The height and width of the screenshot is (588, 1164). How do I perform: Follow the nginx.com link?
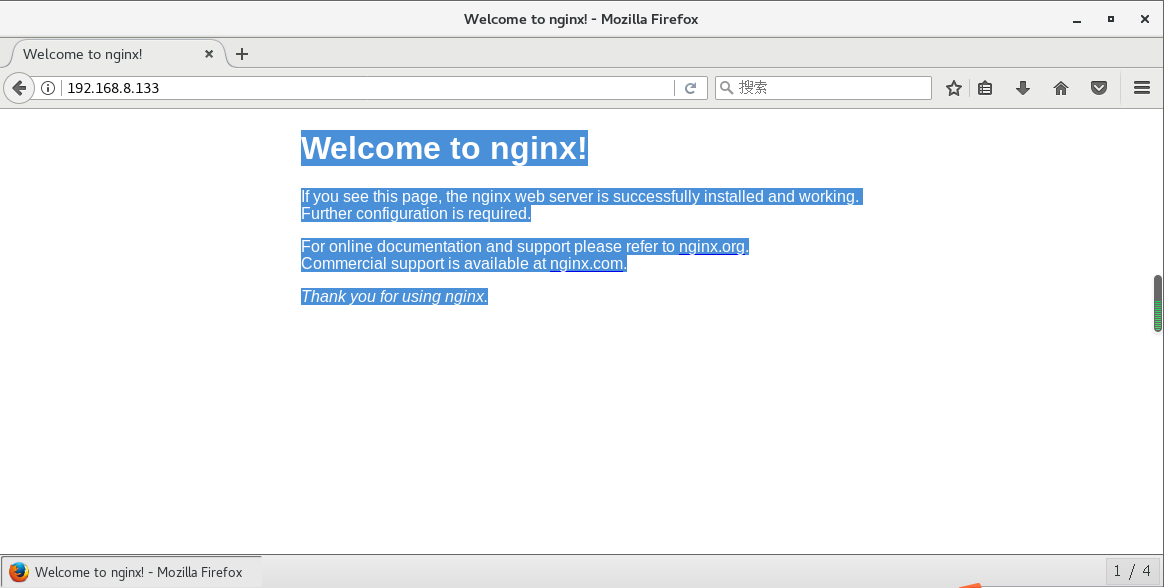click(586, 264)
